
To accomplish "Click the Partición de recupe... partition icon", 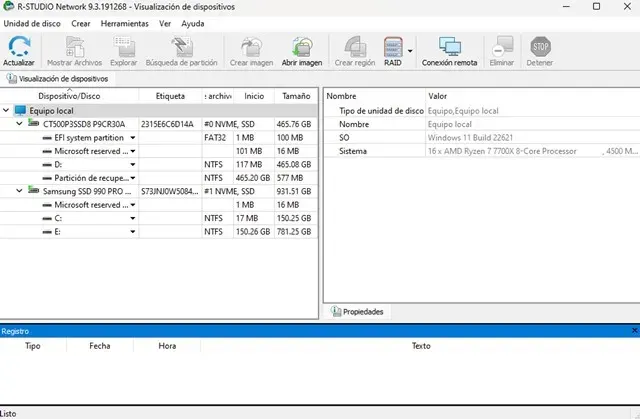I will coord(47,179).
